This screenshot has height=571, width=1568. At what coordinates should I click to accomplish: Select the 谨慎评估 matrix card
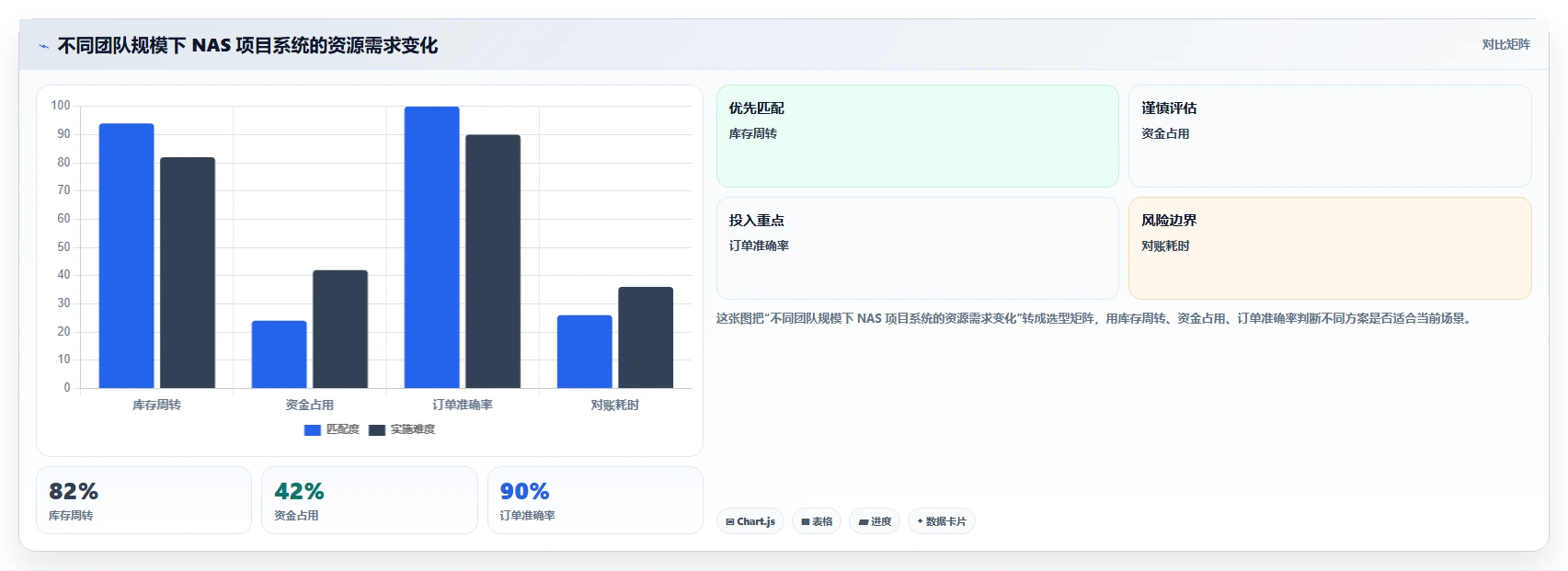pos(1330,136)
